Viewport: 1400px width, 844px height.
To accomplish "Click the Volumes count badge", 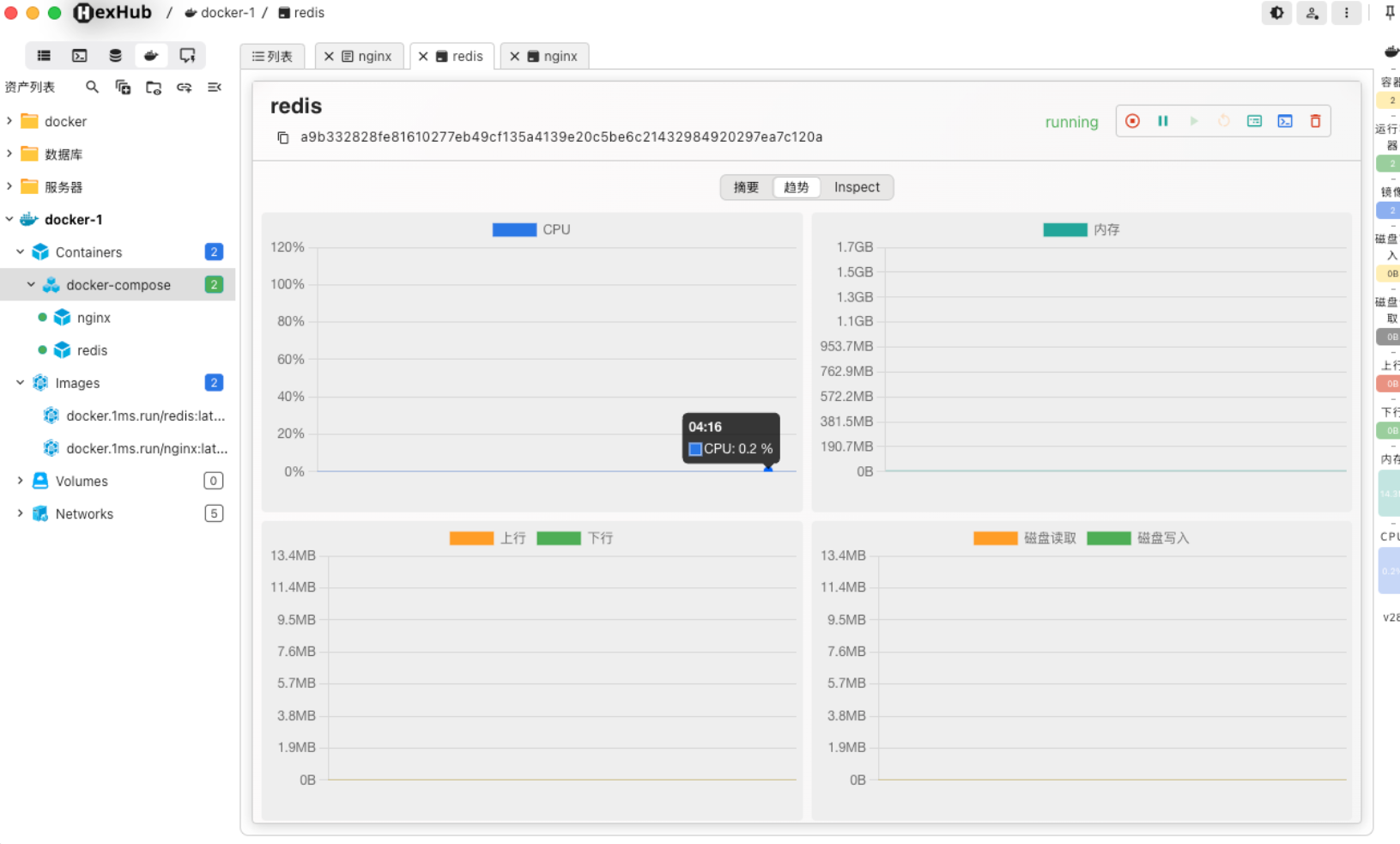I will [214, 481].
